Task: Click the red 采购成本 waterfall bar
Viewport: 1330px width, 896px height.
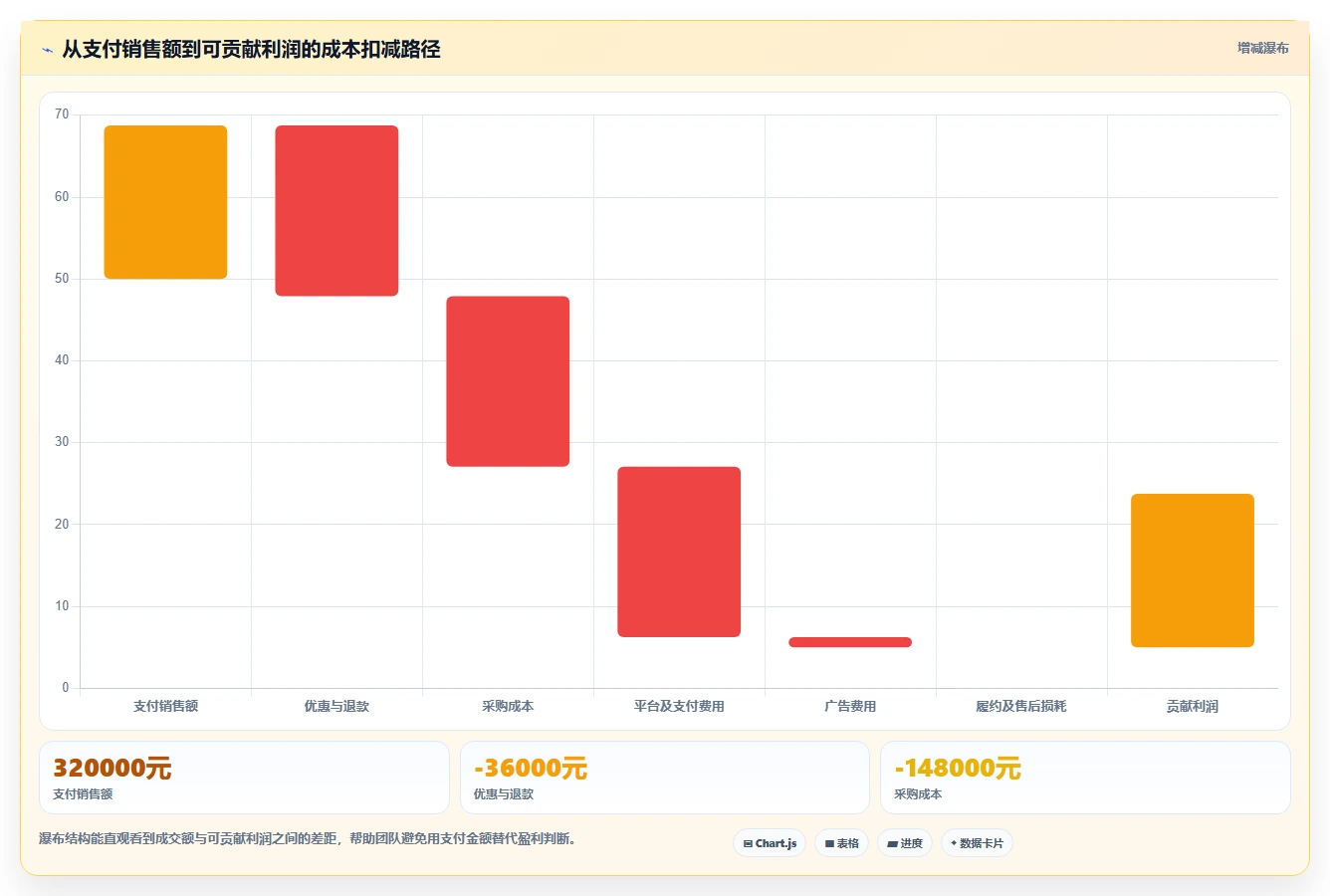Action: click(x=508, y=381)
